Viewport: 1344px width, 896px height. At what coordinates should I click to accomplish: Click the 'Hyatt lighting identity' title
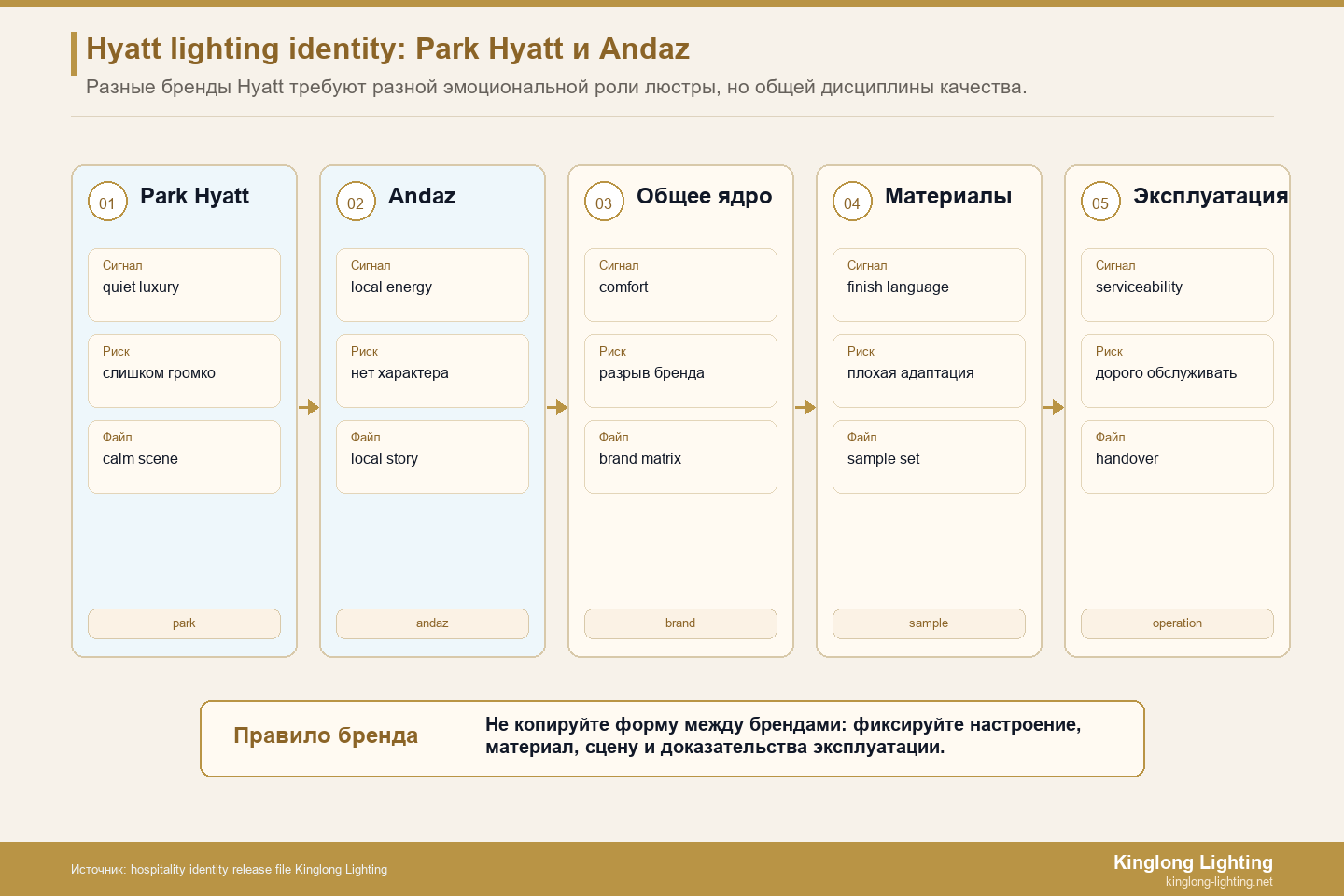click(387, 49)
